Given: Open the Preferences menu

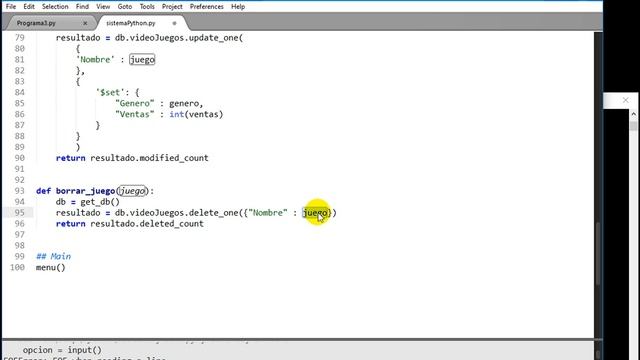Looking at the screenshot, I should click(x=207, y=7).
